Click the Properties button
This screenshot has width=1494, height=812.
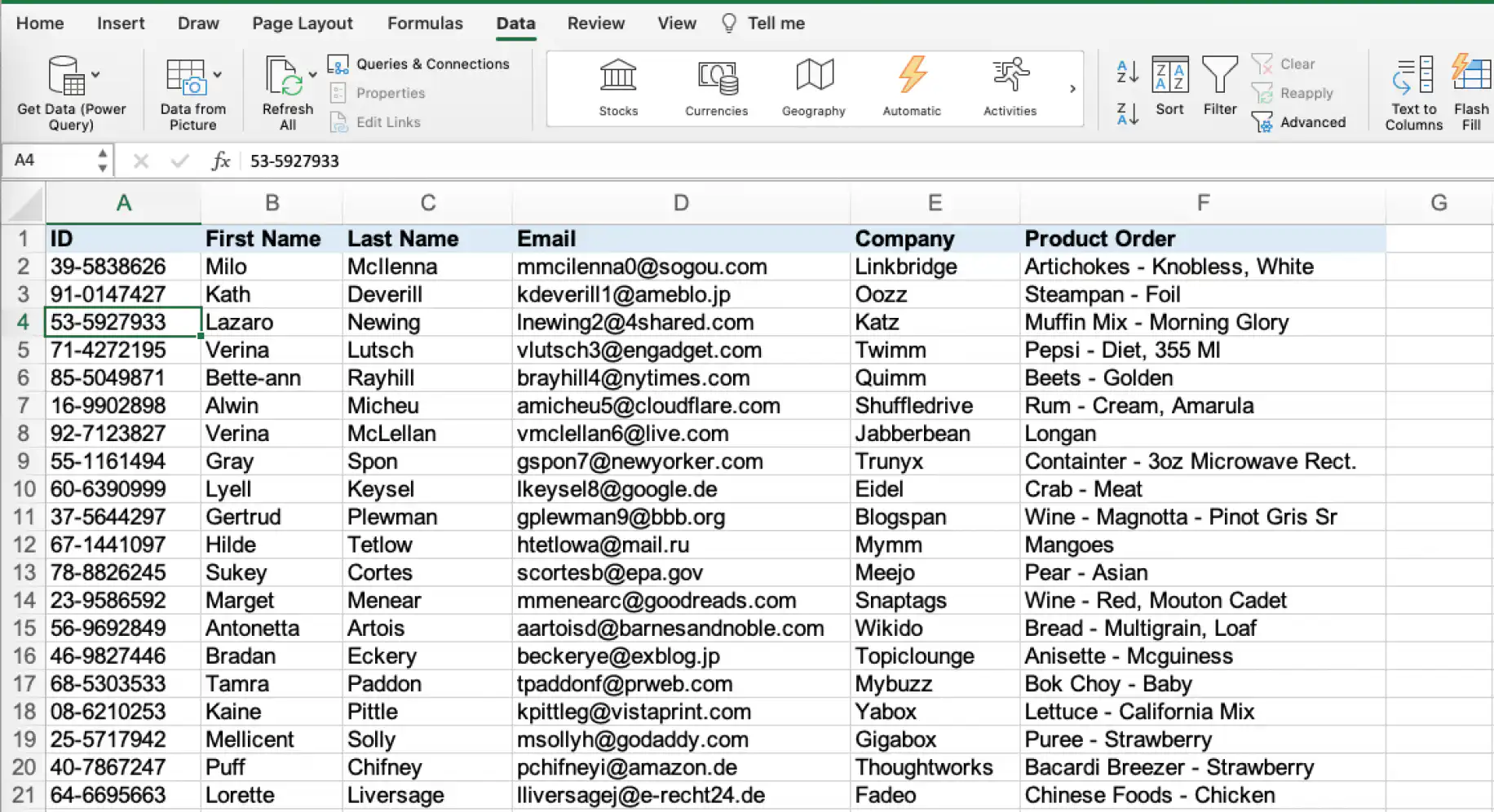click(378, 93)
